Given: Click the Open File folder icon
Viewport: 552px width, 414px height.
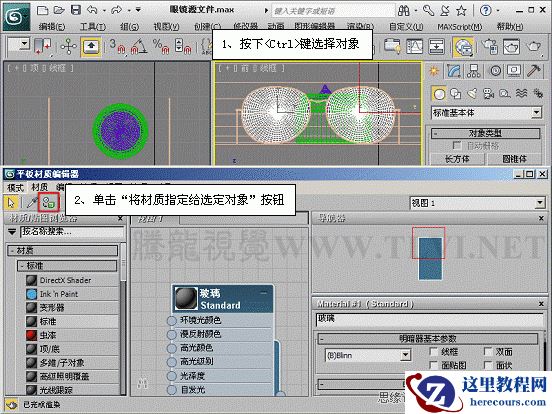Looking at the screenshot, I should coord(59,10).
